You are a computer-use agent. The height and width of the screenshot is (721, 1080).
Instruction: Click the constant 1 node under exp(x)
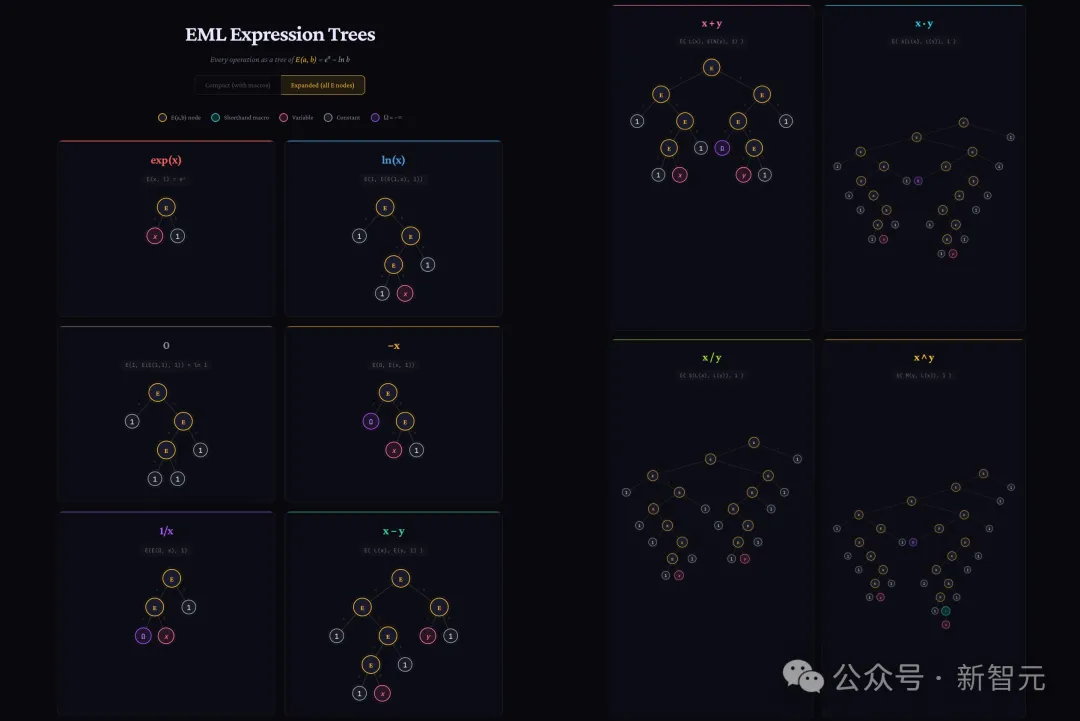tap(177, 236)
